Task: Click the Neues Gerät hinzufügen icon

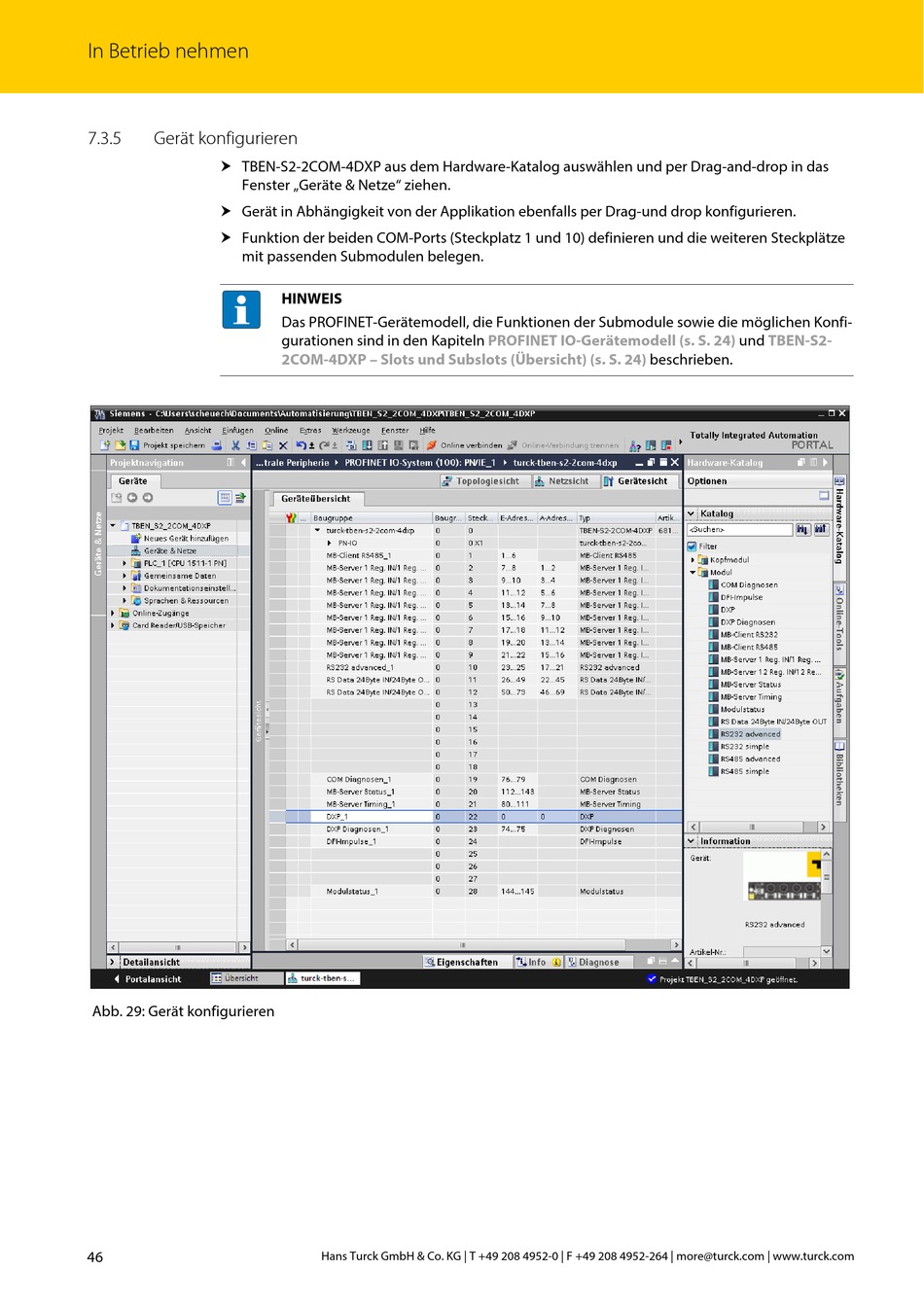Action: (x=136, y=538)
